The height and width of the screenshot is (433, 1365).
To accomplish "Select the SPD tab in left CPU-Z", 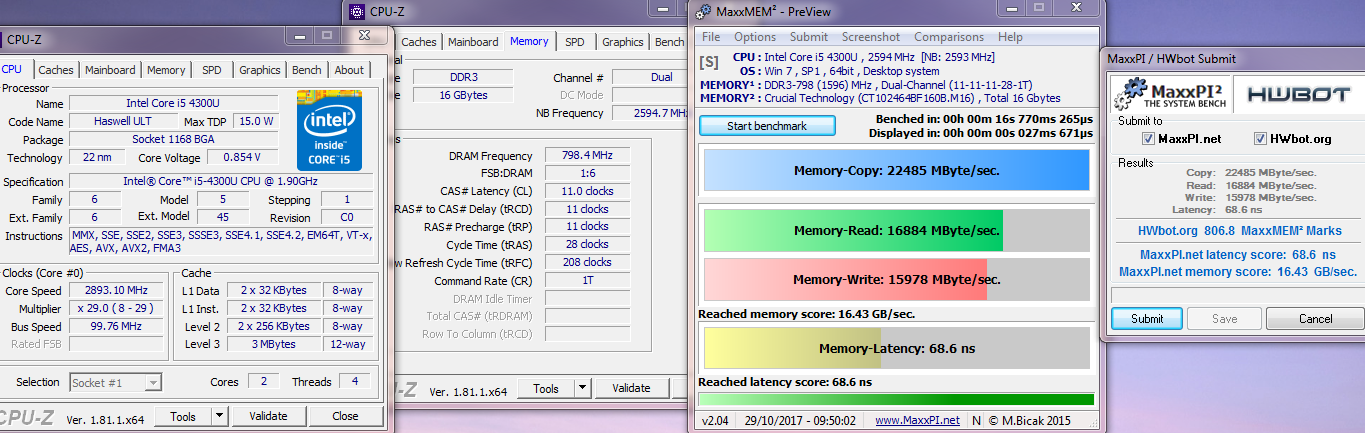I will pos(212,70).
